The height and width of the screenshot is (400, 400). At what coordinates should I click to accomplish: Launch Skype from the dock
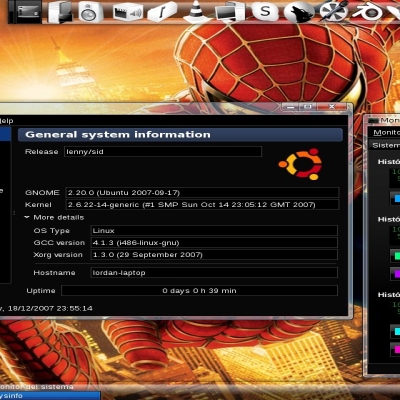pyautogui.click(x=265, y=12)
